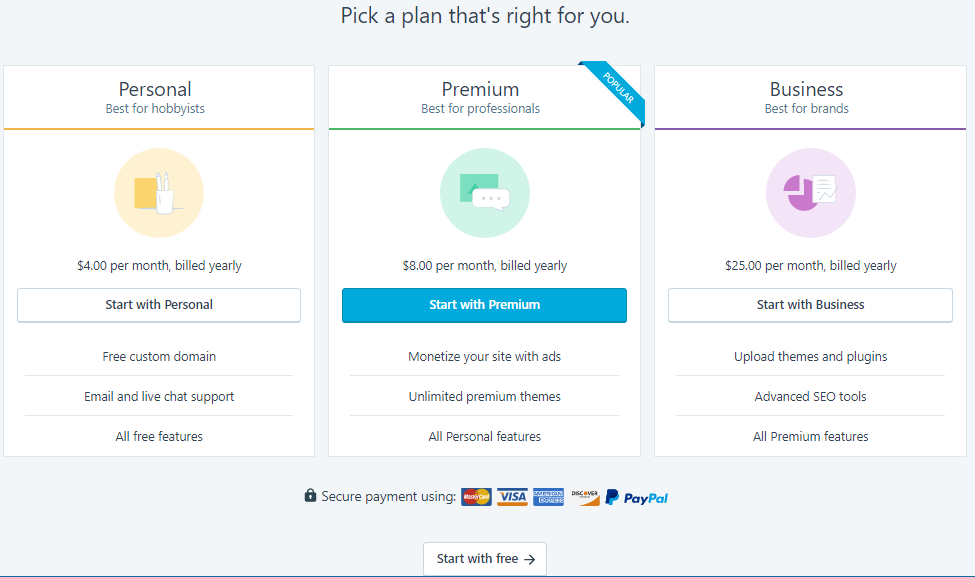Click the secure payment lock icon
975x577 pixels.
pyautogui.click(x=310, y=495)
